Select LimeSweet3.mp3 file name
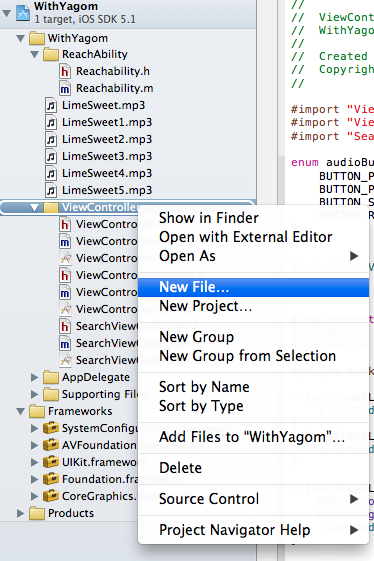The image size is (374, 561). pyautogui.click(x=107, y=156)
